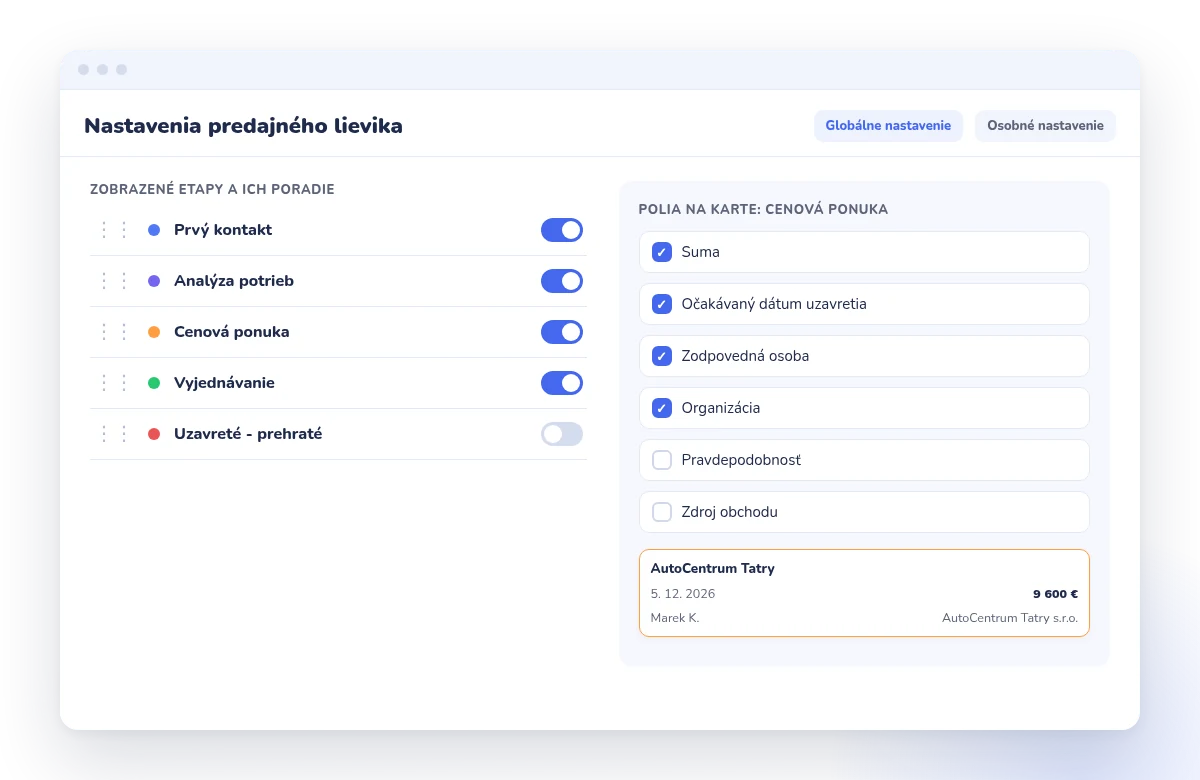
Task: Click purple dot of Analýza potrieb
Action: pos(154,281)
